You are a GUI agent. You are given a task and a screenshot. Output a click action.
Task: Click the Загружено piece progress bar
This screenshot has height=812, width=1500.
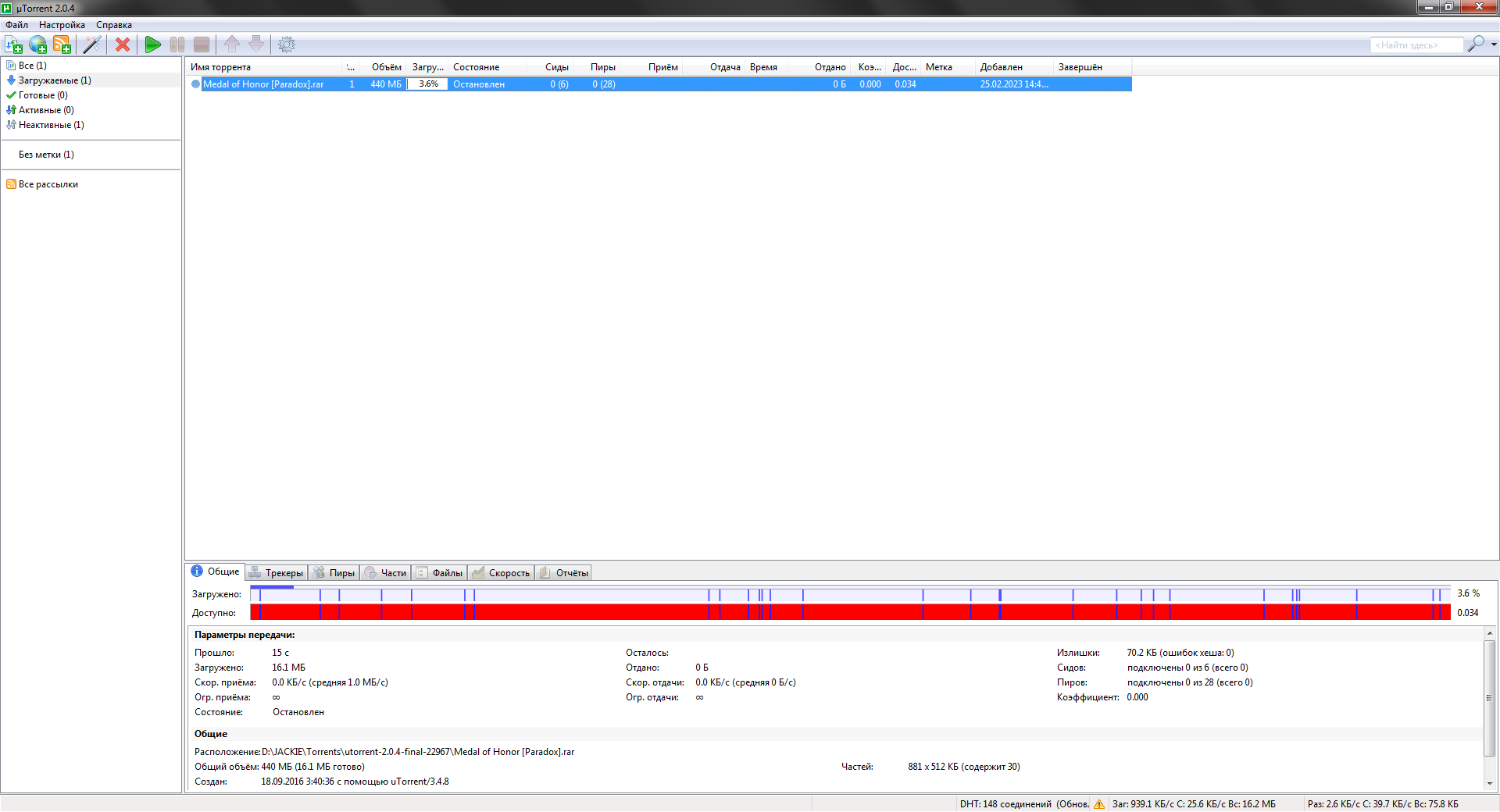click(850, 595)
